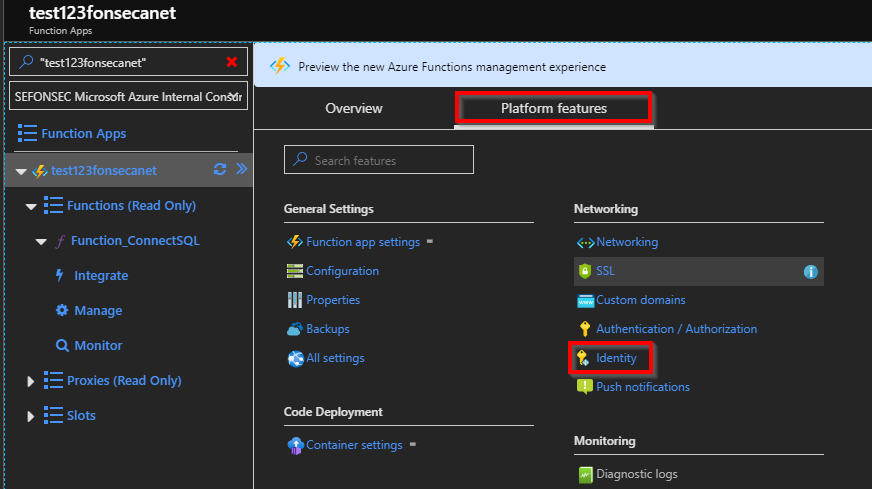Image resolution: width=872 pixels, height=489 pixels.
Task: Clear the search box with the red X
Action: (232, 62)
